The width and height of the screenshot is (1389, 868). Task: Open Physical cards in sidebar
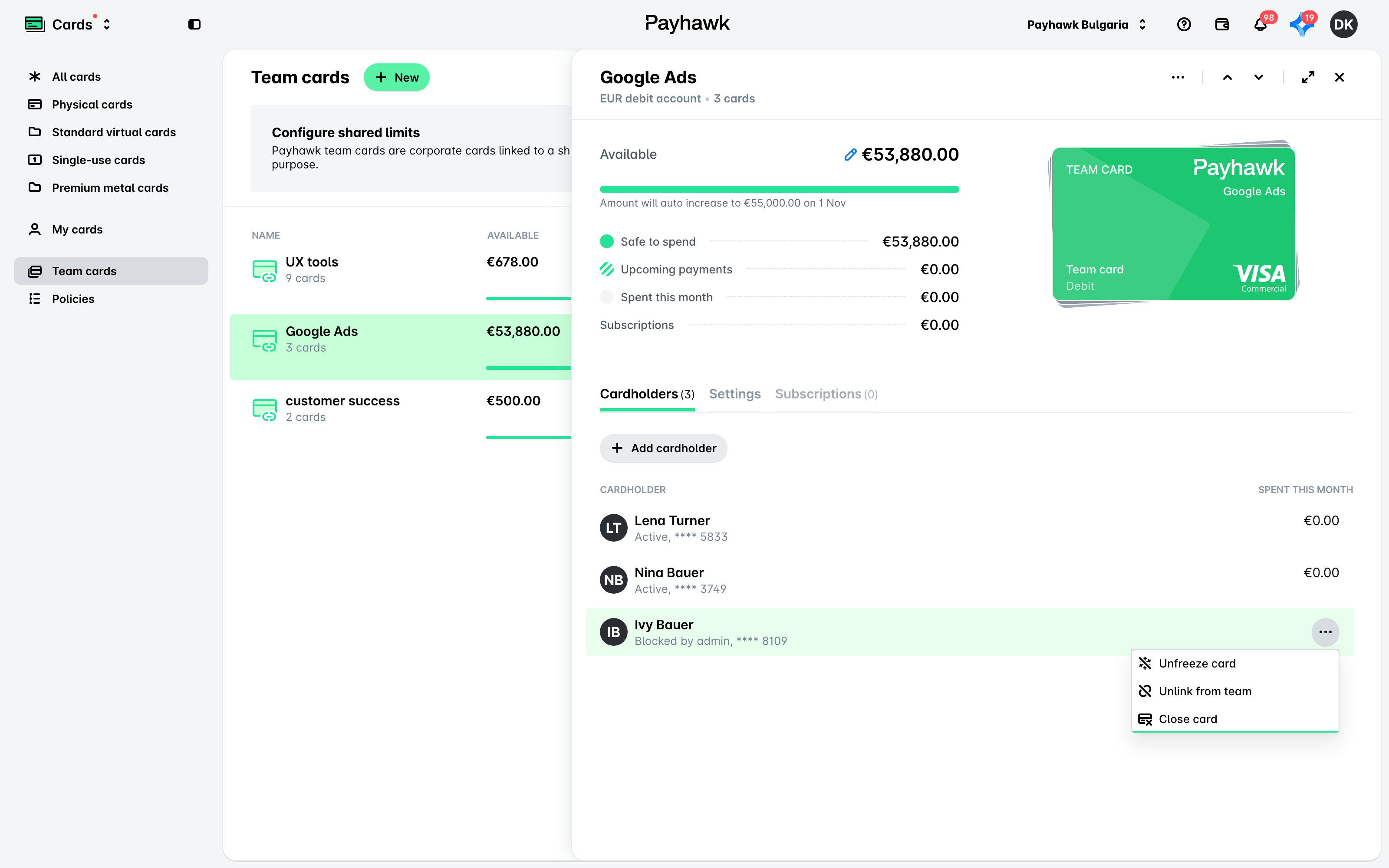coord(111,105)
